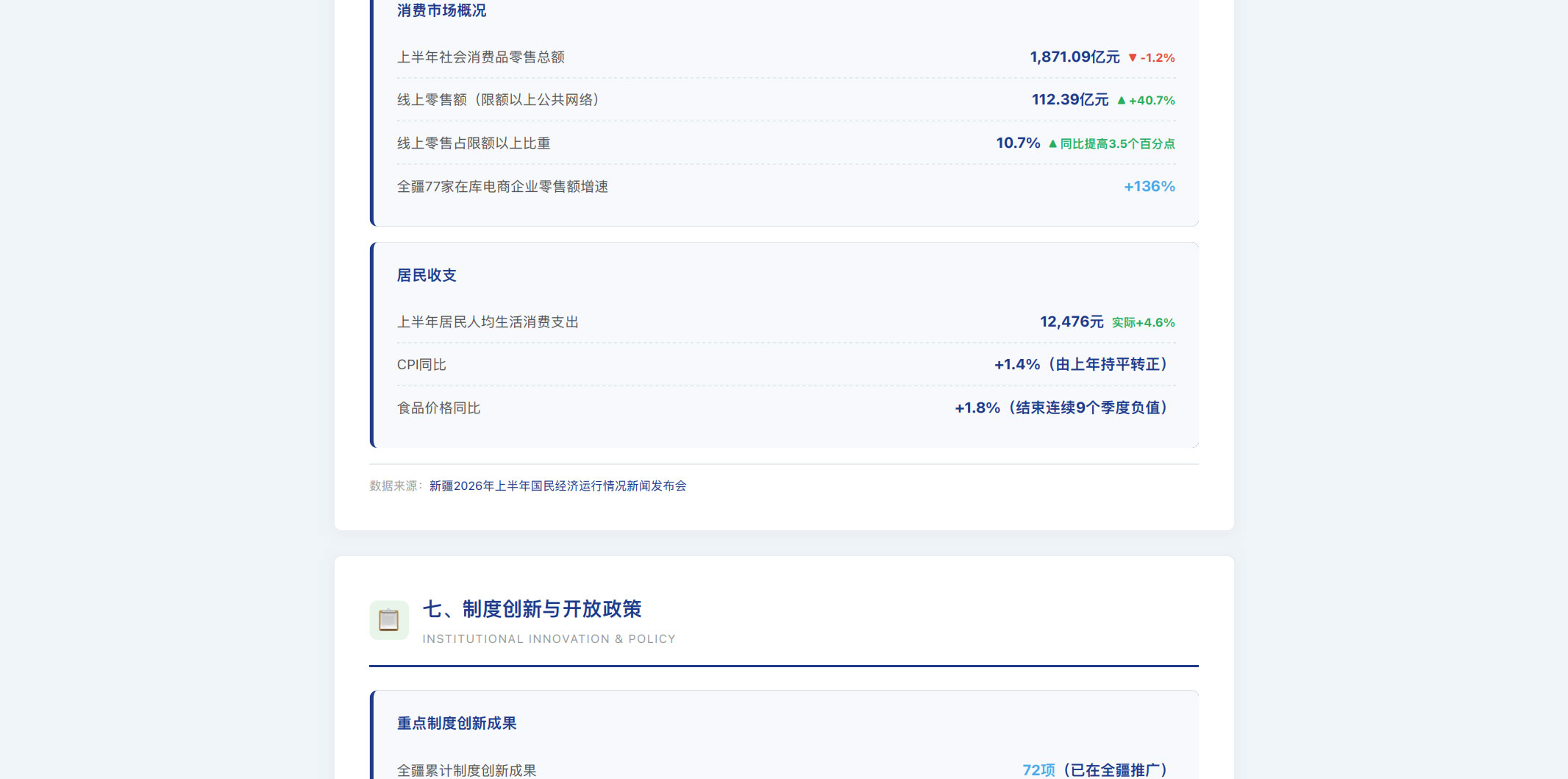Click the 72项 innovation results figure
This screenshot has height=779, width=1568.
(1038, 770)
